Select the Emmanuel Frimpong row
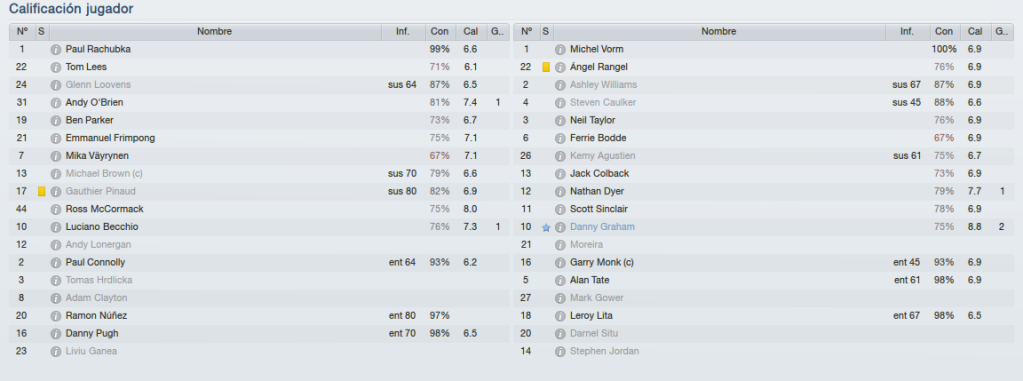Image resolution: width=1023 pixels, height=381 pixels. [x=259, y=138]
